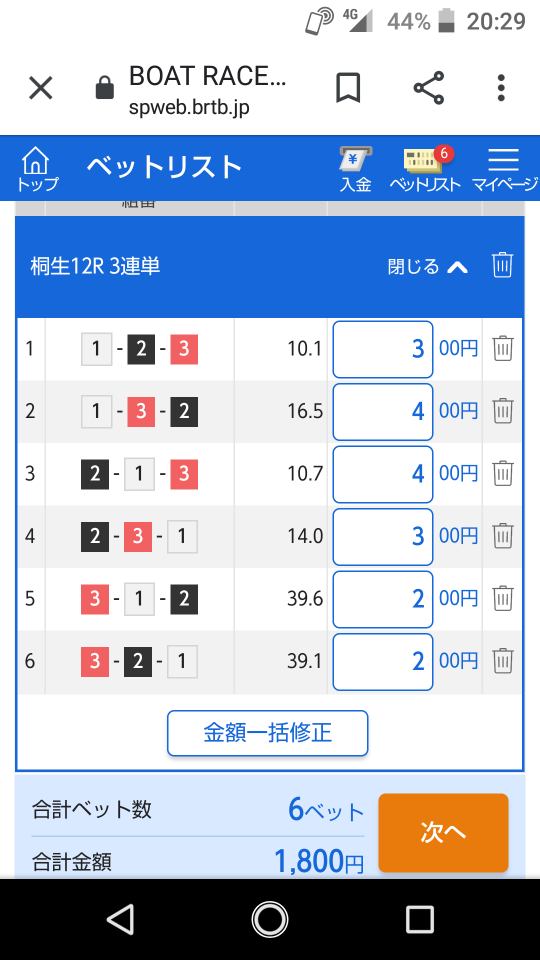The width and height of the screenshot is (540, 960).
Task: Share the page via share icon
Action: click(429, 88)
